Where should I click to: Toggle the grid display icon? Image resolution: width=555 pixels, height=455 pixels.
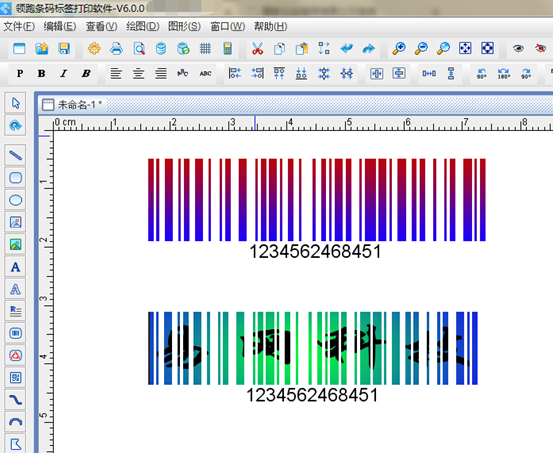coord(205,48)
